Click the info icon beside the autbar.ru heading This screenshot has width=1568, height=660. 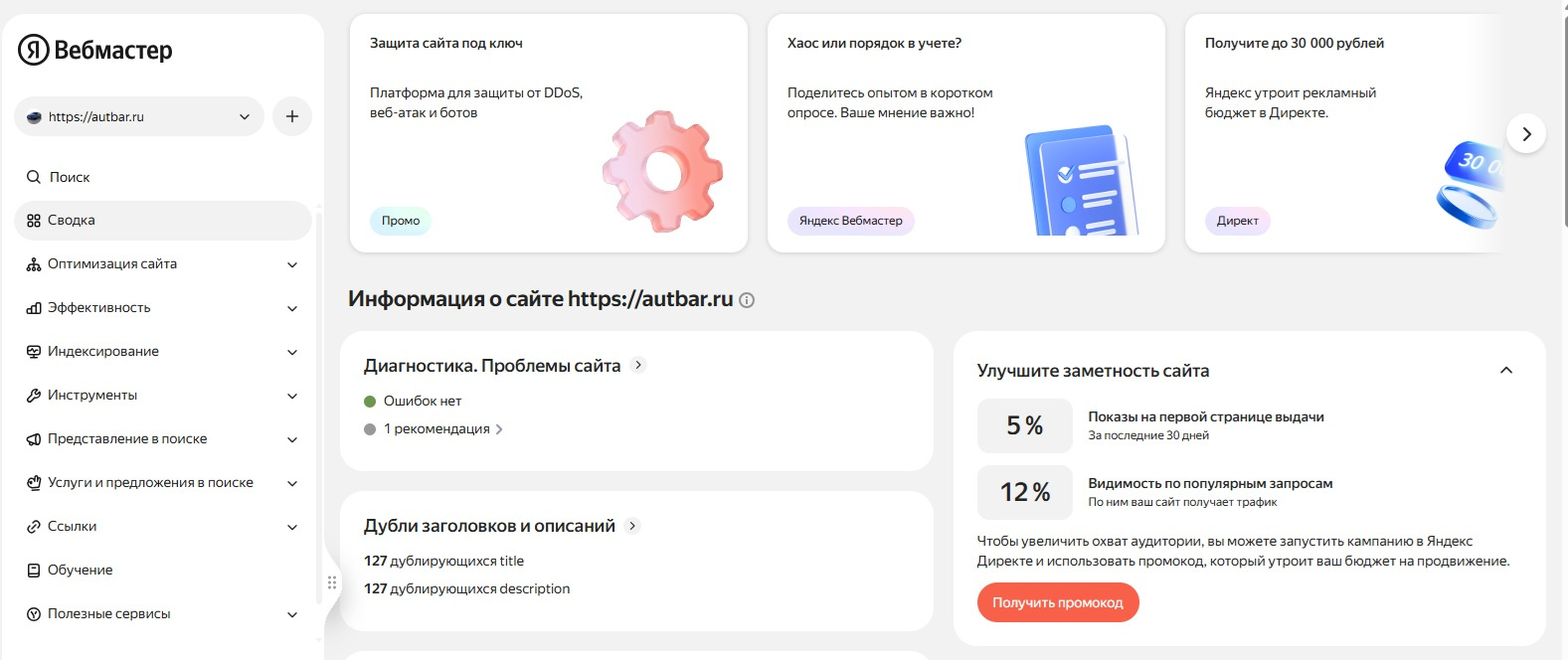point(747,300)
